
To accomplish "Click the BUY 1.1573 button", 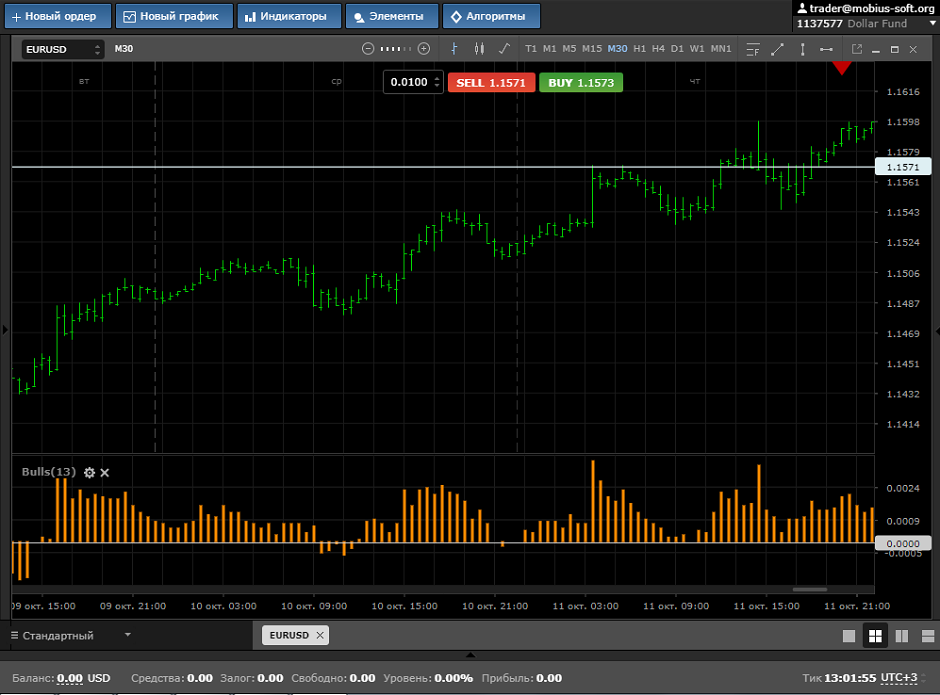I will pos(581,83).
